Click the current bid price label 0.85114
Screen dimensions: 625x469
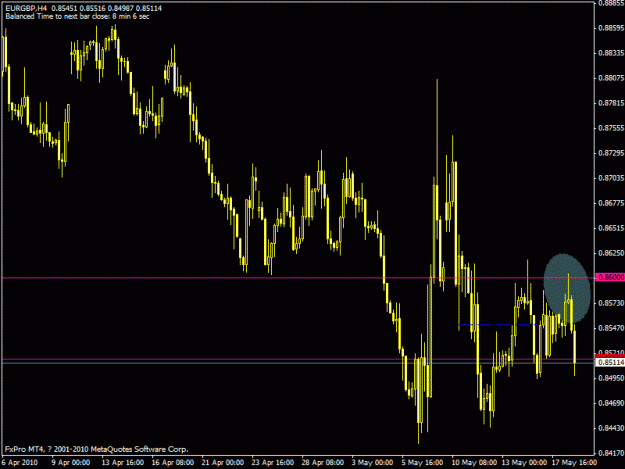[610, 363]
